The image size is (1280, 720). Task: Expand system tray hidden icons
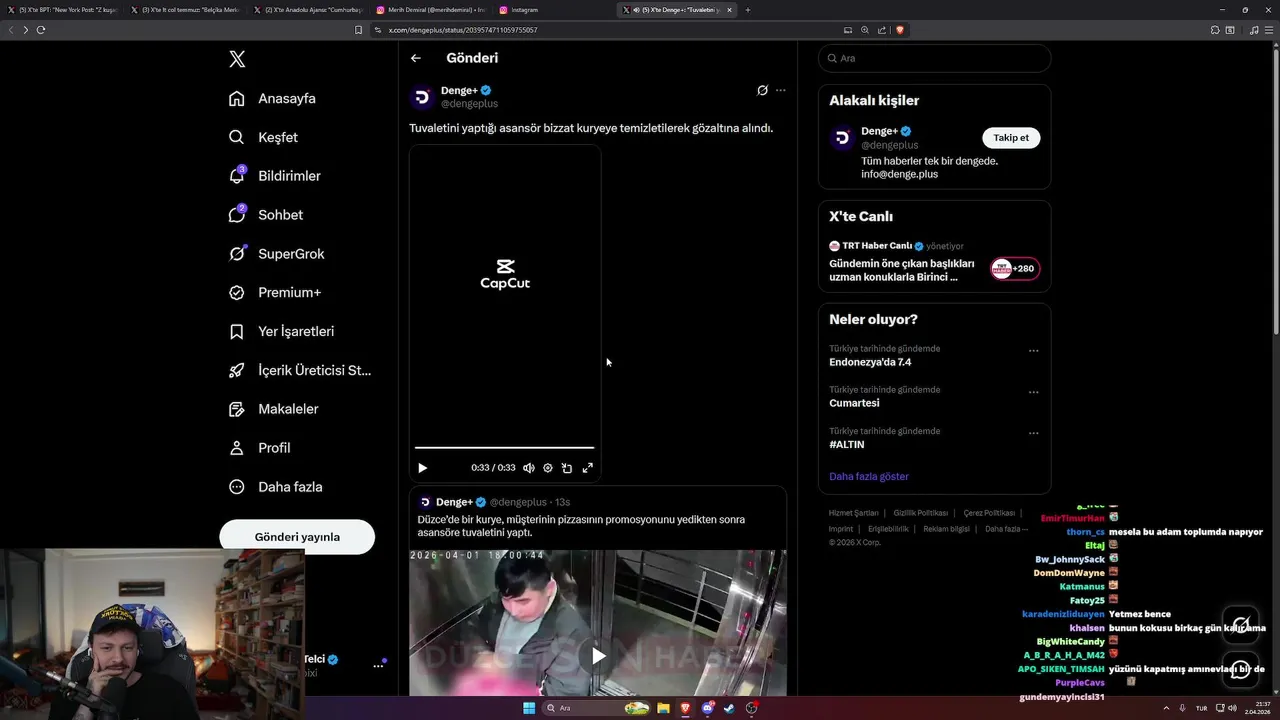1165,708
